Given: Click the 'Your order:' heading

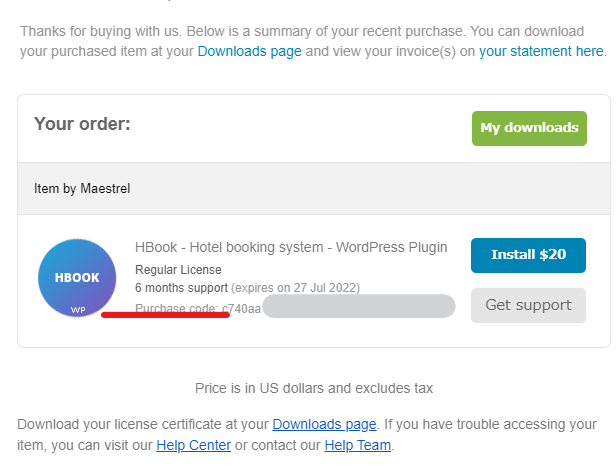Looking at the screenshot, I should (82, 124).
